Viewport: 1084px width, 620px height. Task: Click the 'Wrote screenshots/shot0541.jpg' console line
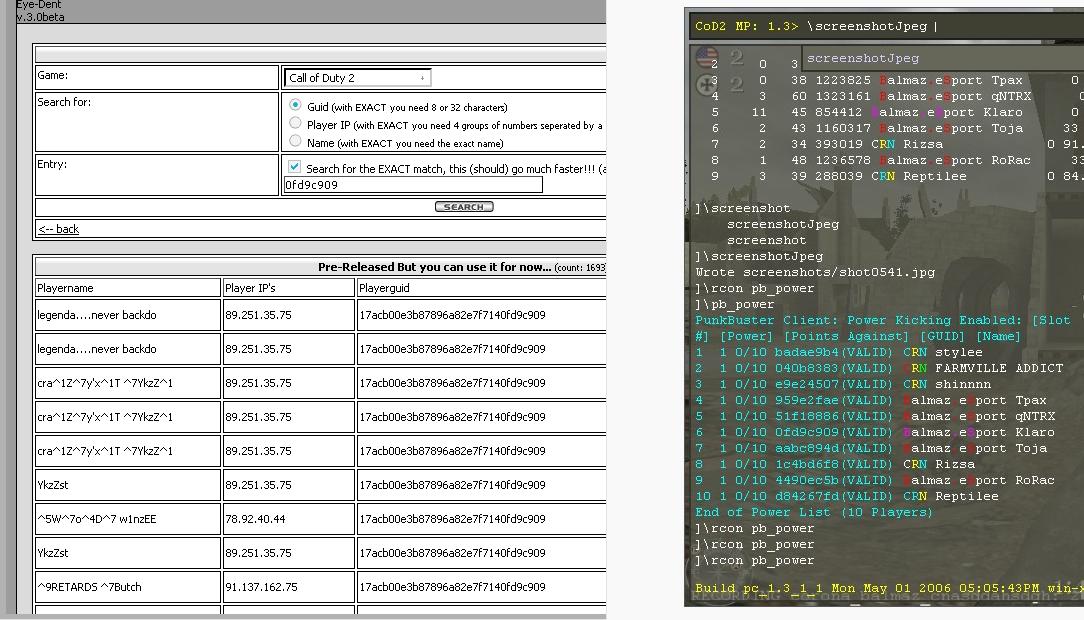[815, 272]
